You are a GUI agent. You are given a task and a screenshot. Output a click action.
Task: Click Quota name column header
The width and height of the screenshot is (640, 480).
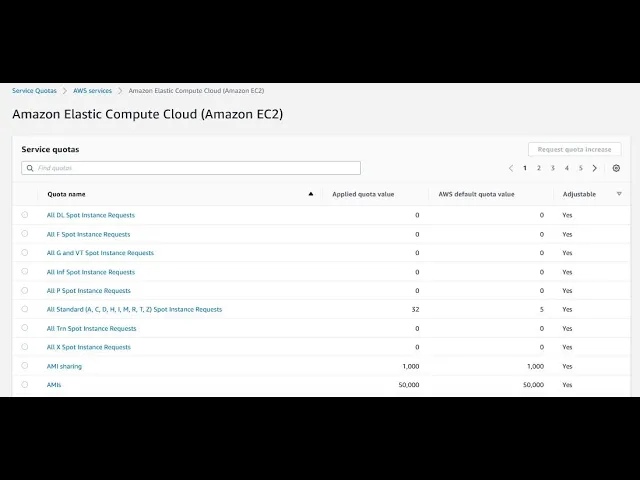click(x=66, y=194)
